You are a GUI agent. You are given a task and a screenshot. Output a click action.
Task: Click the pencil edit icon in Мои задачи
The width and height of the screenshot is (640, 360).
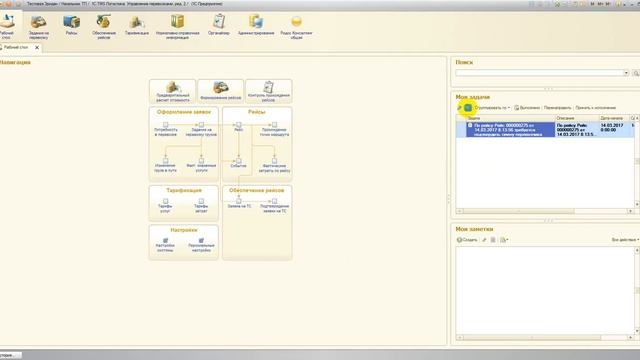(459, 108)
